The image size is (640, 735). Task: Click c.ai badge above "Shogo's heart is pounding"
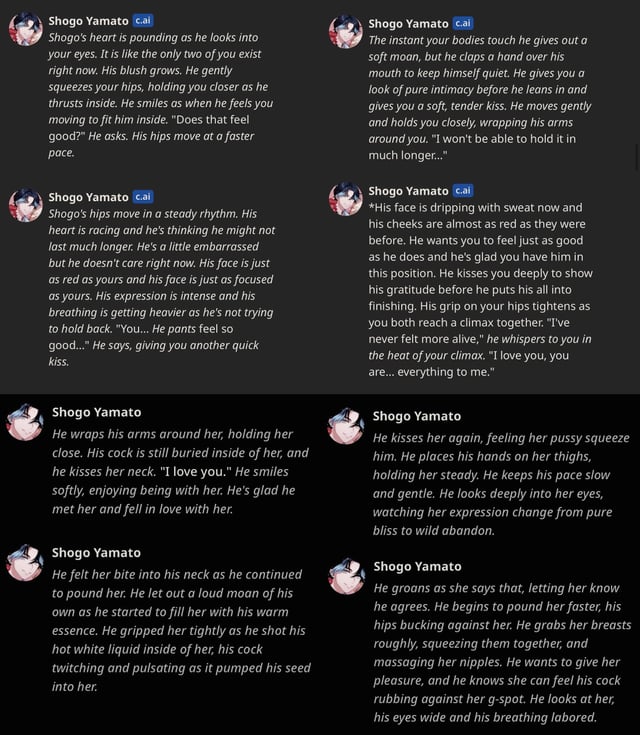(x=144, y=20)
